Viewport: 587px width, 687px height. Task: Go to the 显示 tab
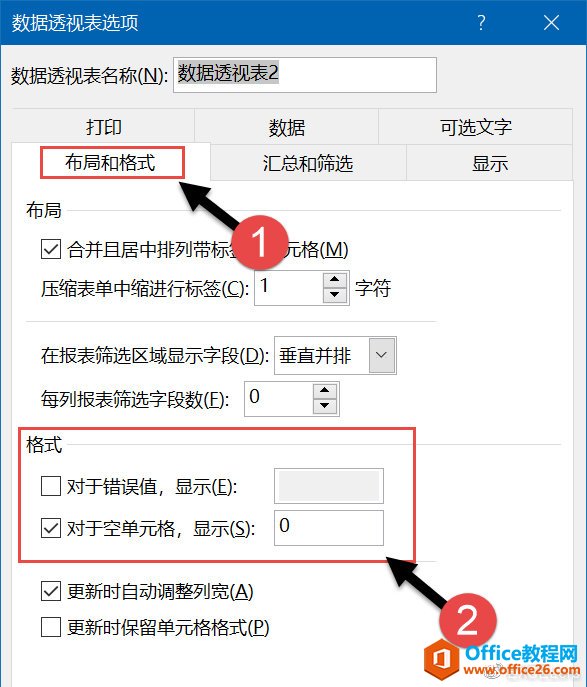(x=490, y=163)
